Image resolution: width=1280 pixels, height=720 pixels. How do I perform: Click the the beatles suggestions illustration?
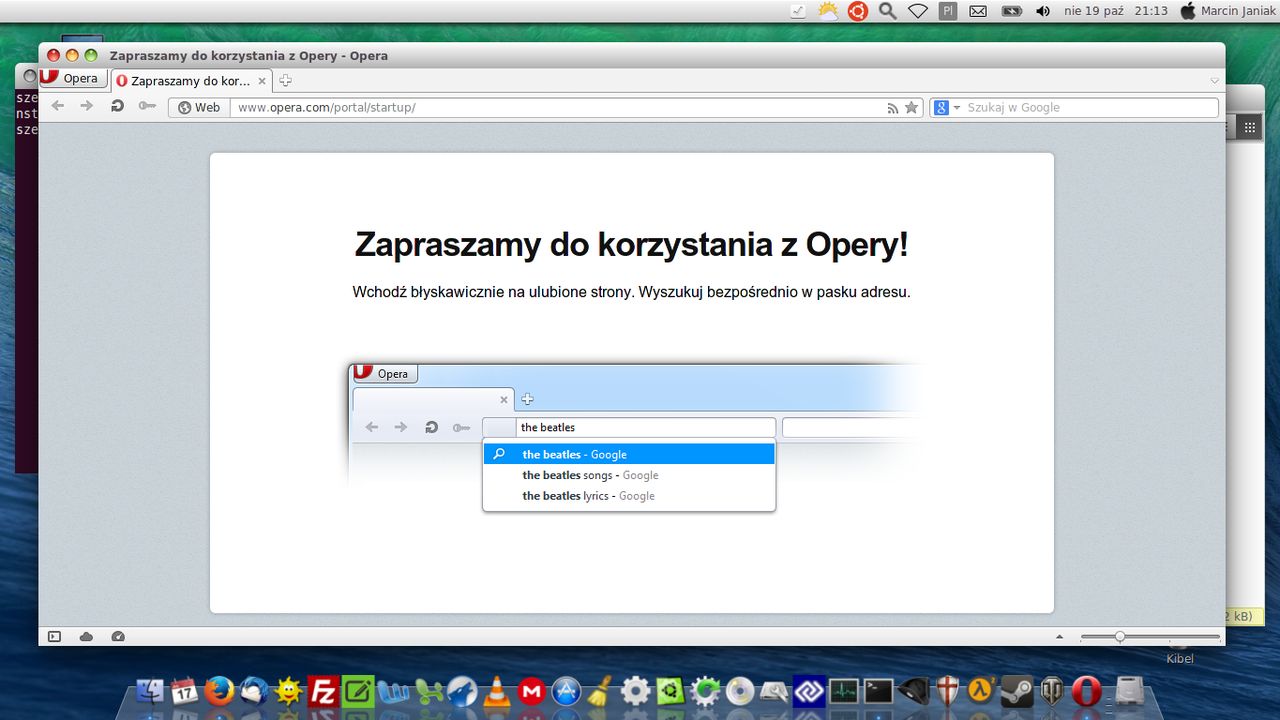[x=632, y=439]
